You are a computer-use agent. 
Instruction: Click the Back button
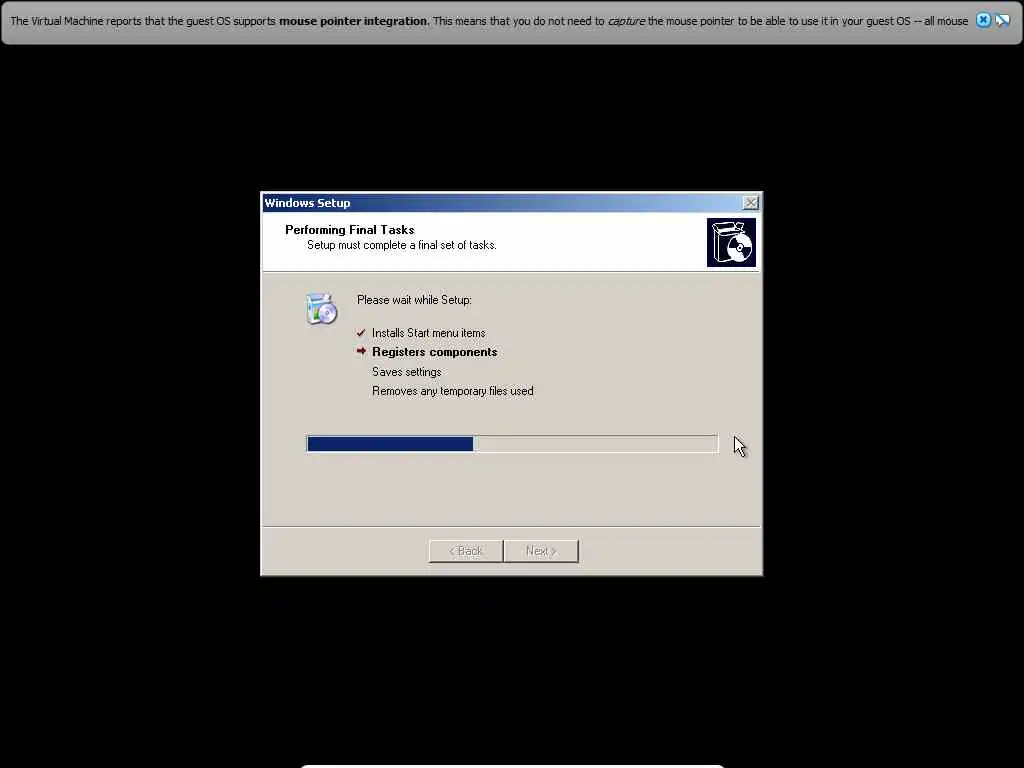[466, 551]
